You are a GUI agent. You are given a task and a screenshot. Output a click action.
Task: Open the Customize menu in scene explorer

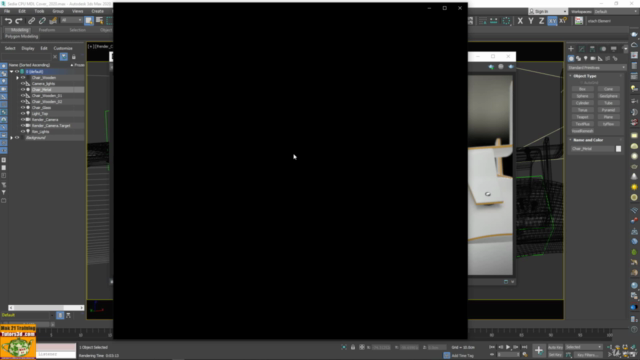[x=63, y=48]
